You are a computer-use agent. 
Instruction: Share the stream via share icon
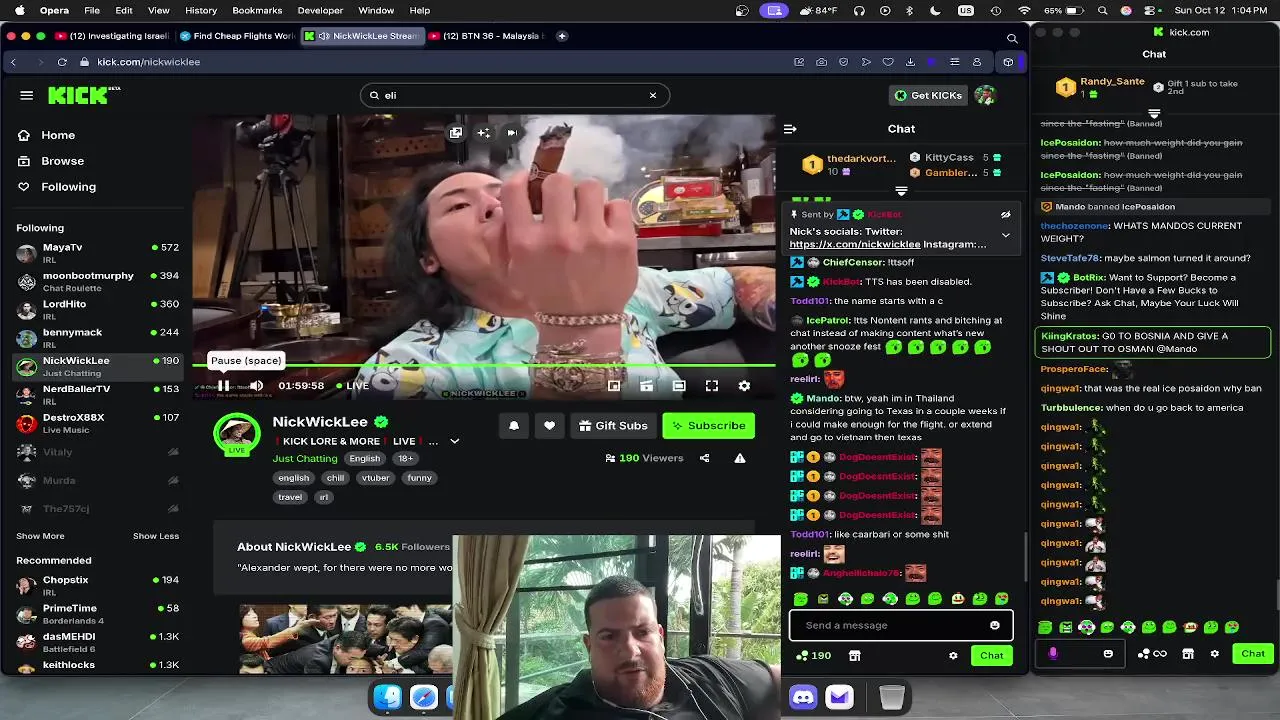coord(704,458)
